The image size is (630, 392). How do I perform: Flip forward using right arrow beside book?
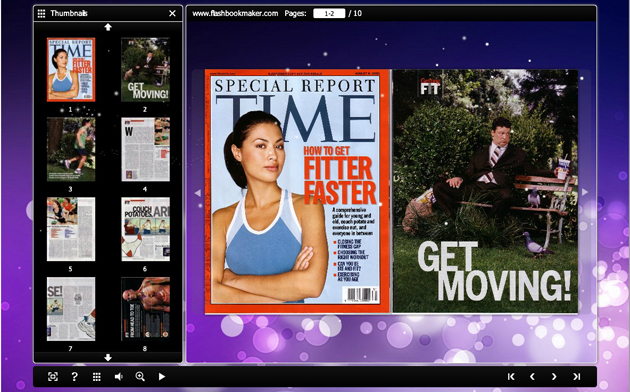click(585, 192)
